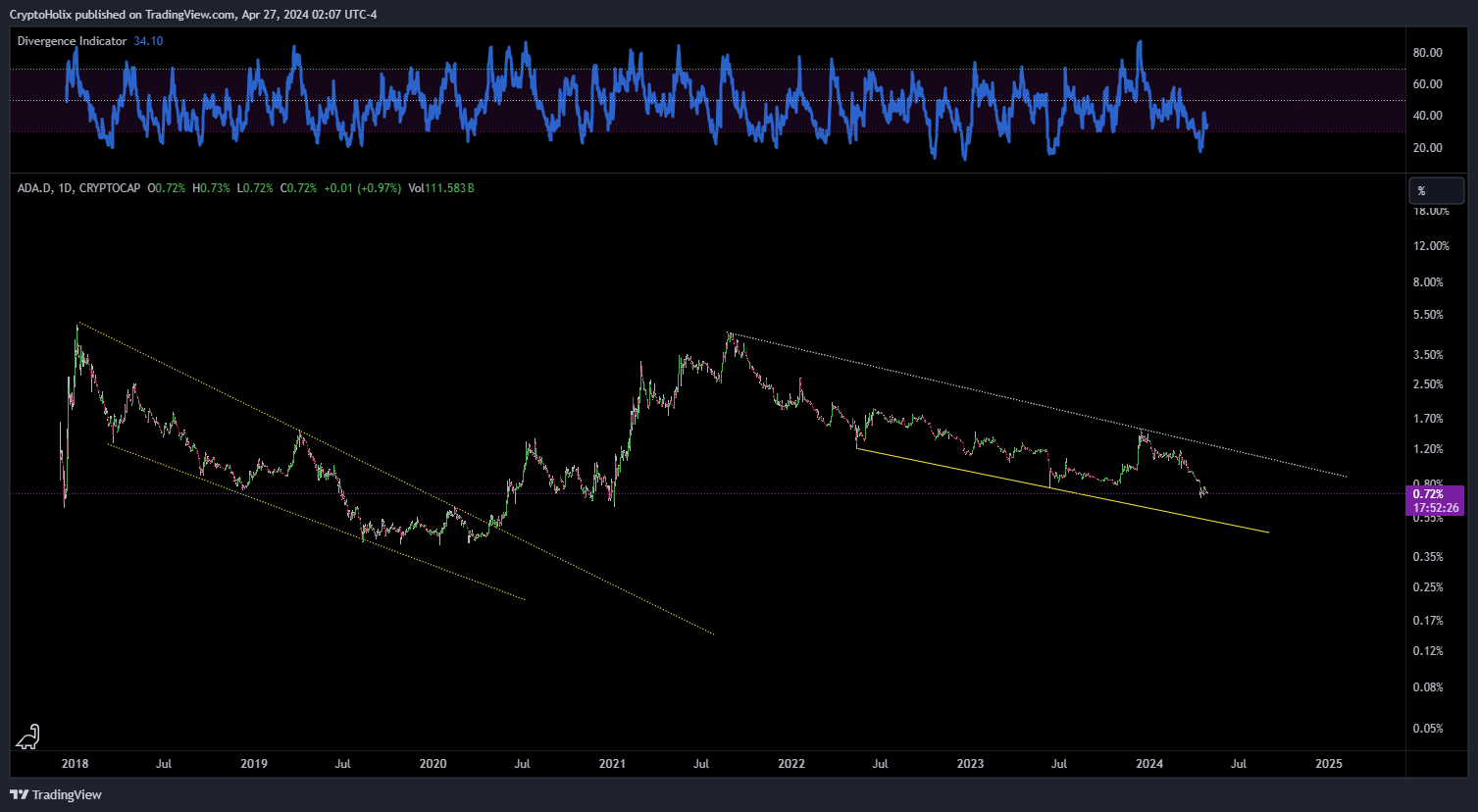Click the 18.00% price scale label

click(x=1431, y=211)
